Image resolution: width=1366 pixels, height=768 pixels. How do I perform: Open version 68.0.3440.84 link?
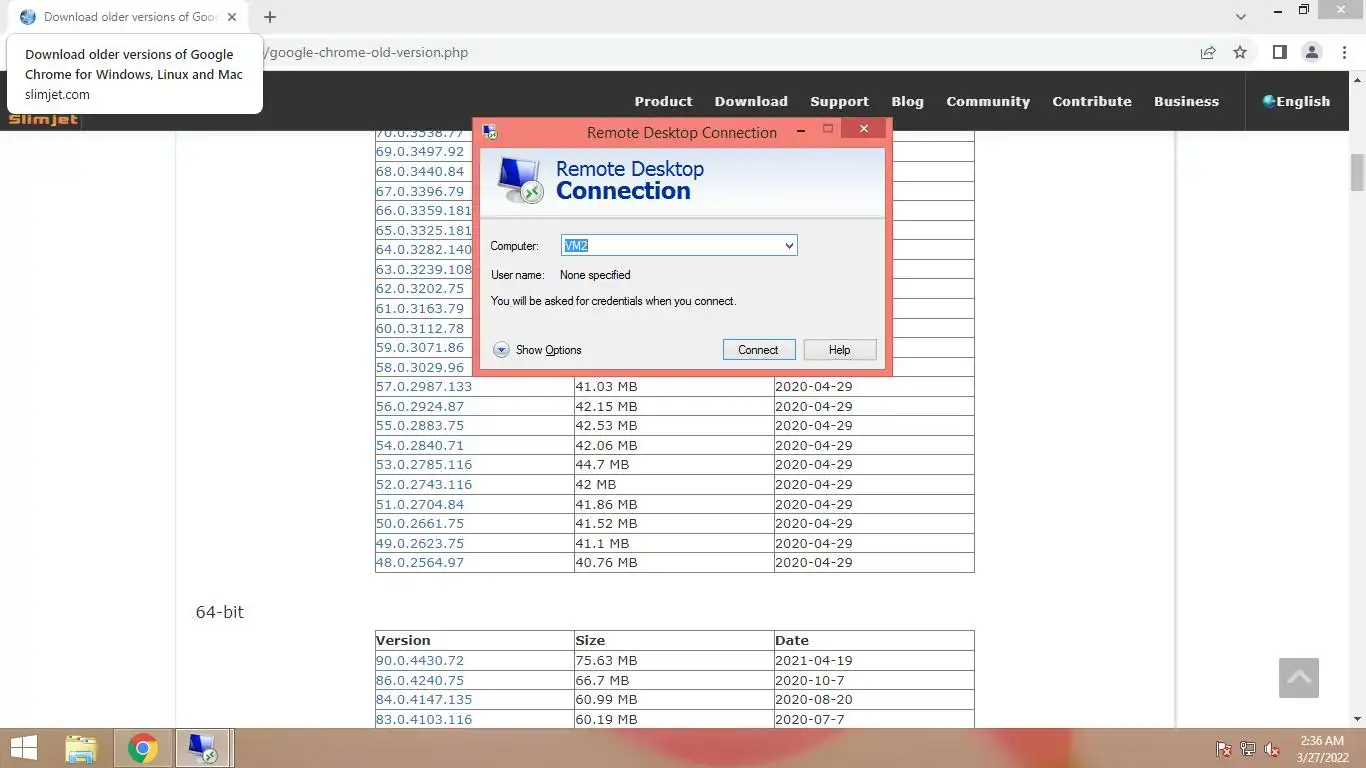click(x=420, y=171)
